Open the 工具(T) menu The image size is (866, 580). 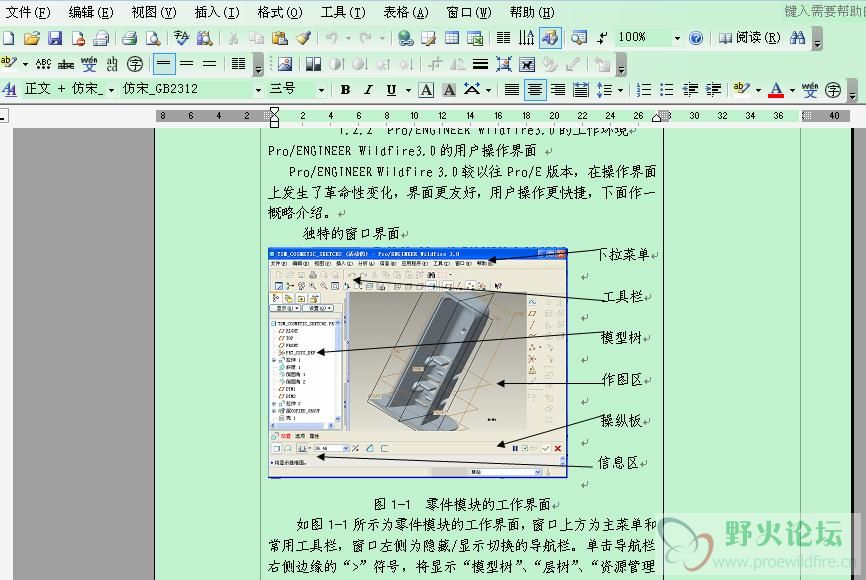(343, 12)
